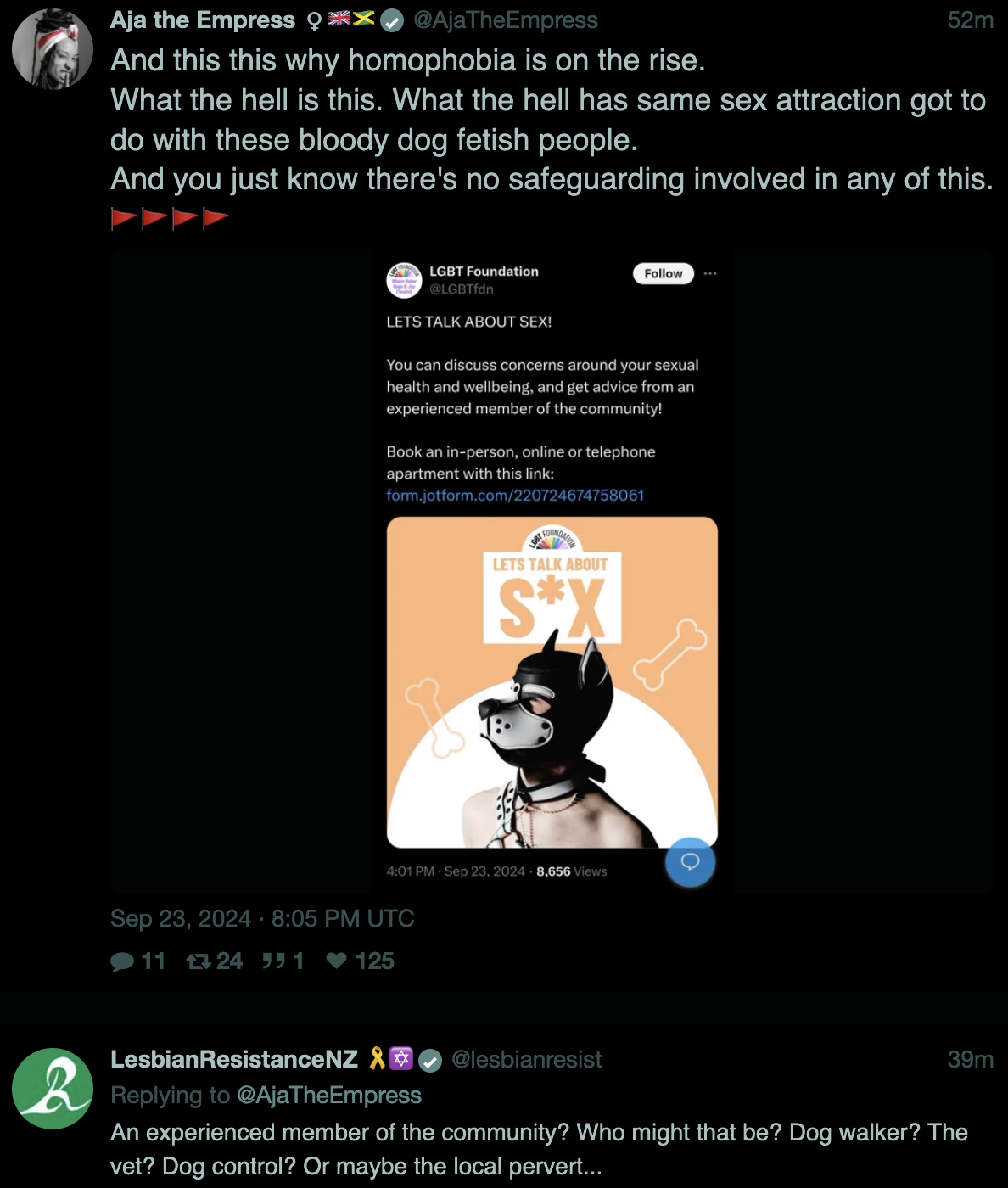Like the post with heart icon
Viewport: 1008px width, 1188px height.
point(337,961)
